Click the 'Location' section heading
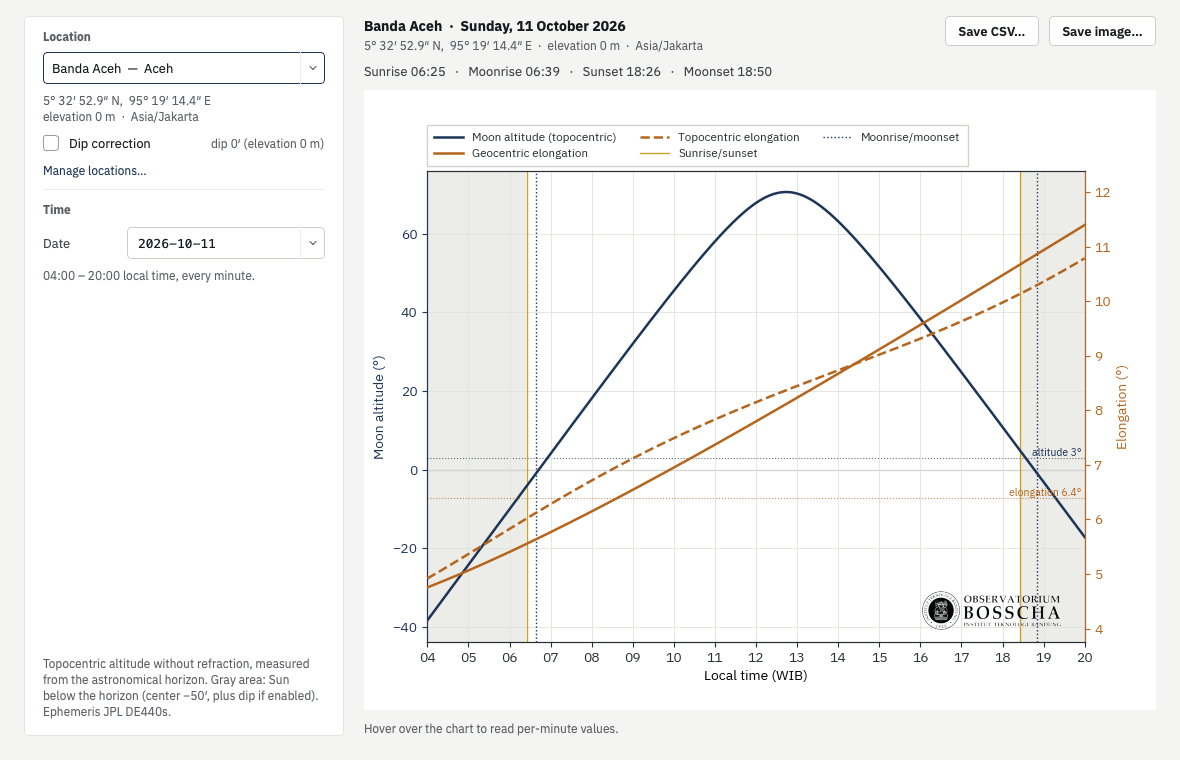The height and width of the screenshot is (760, 1180). coord(67,36)
